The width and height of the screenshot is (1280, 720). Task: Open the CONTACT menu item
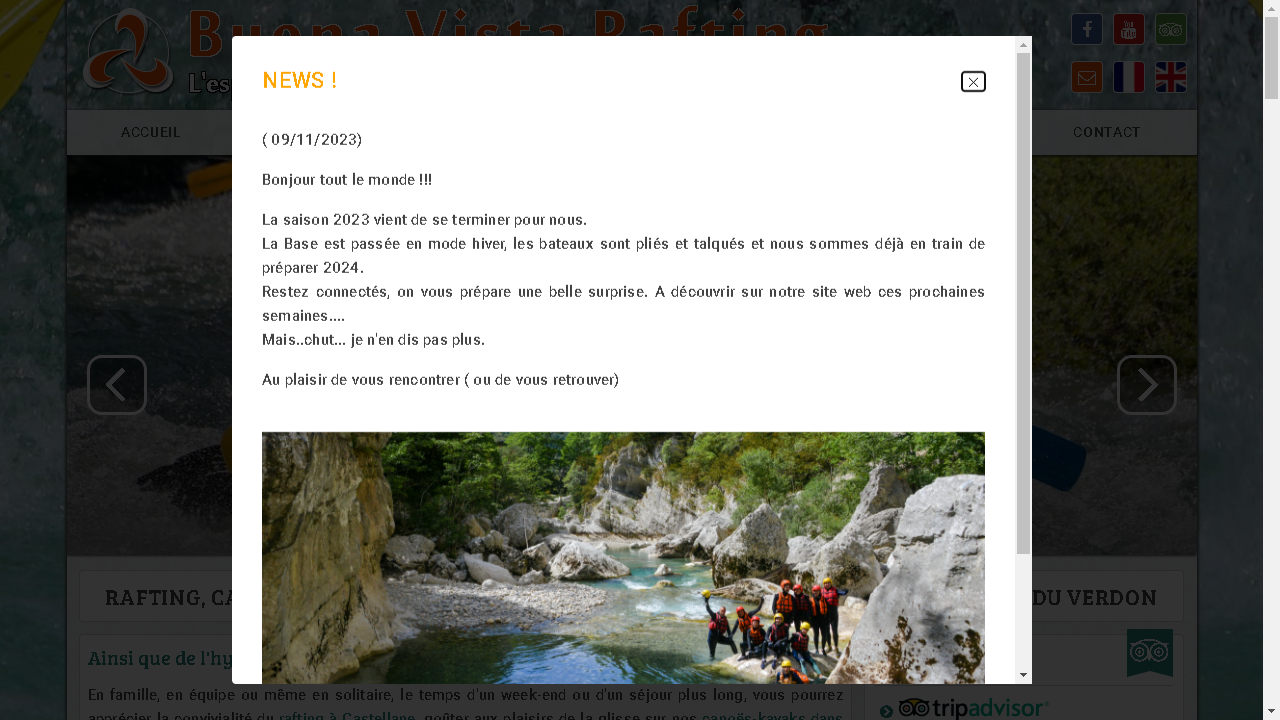coord(1106,132)
